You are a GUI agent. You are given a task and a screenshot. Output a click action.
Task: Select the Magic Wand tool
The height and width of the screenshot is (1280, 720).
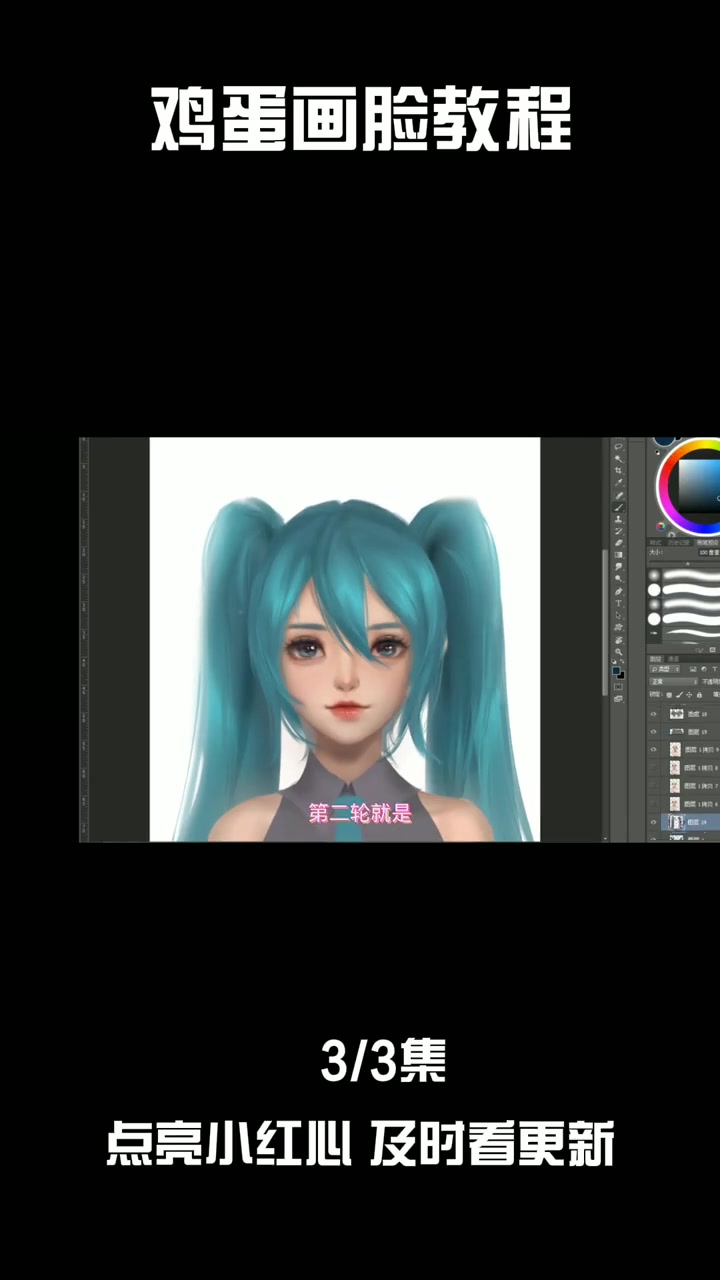click(x=618, y=458)
